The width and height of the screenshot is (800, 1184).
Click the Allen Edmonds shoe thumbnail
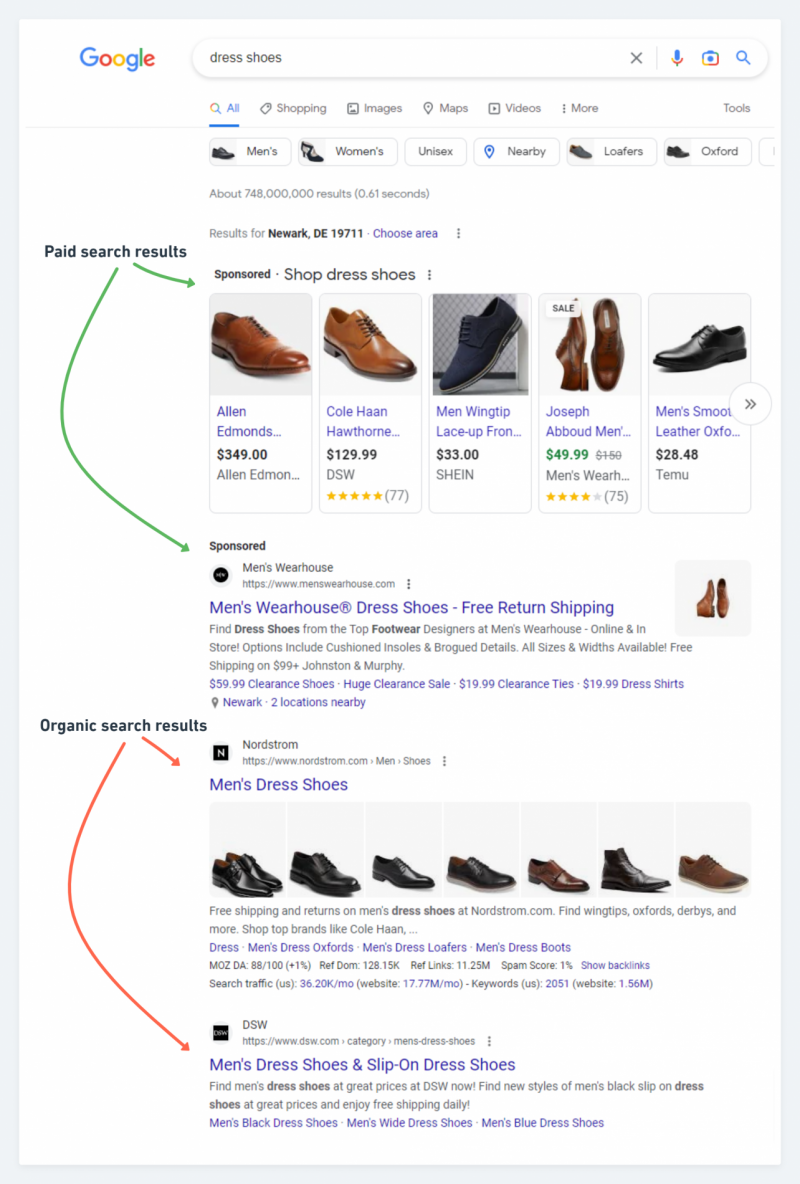pos(260,344)
